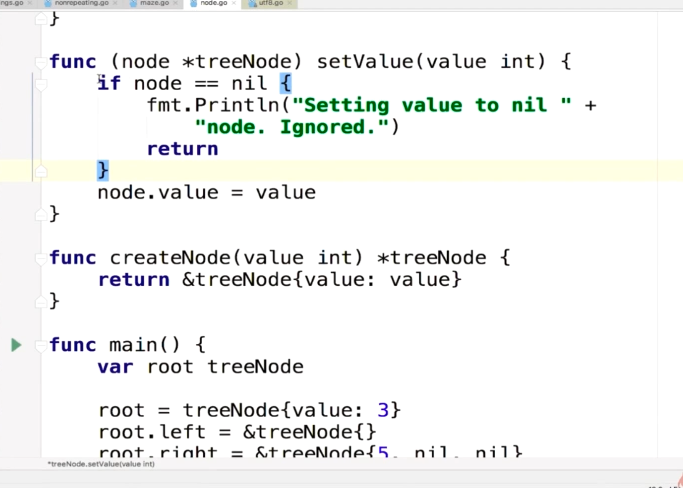
Task: Open the utf8.go editor tab
Action: (272, 5)
